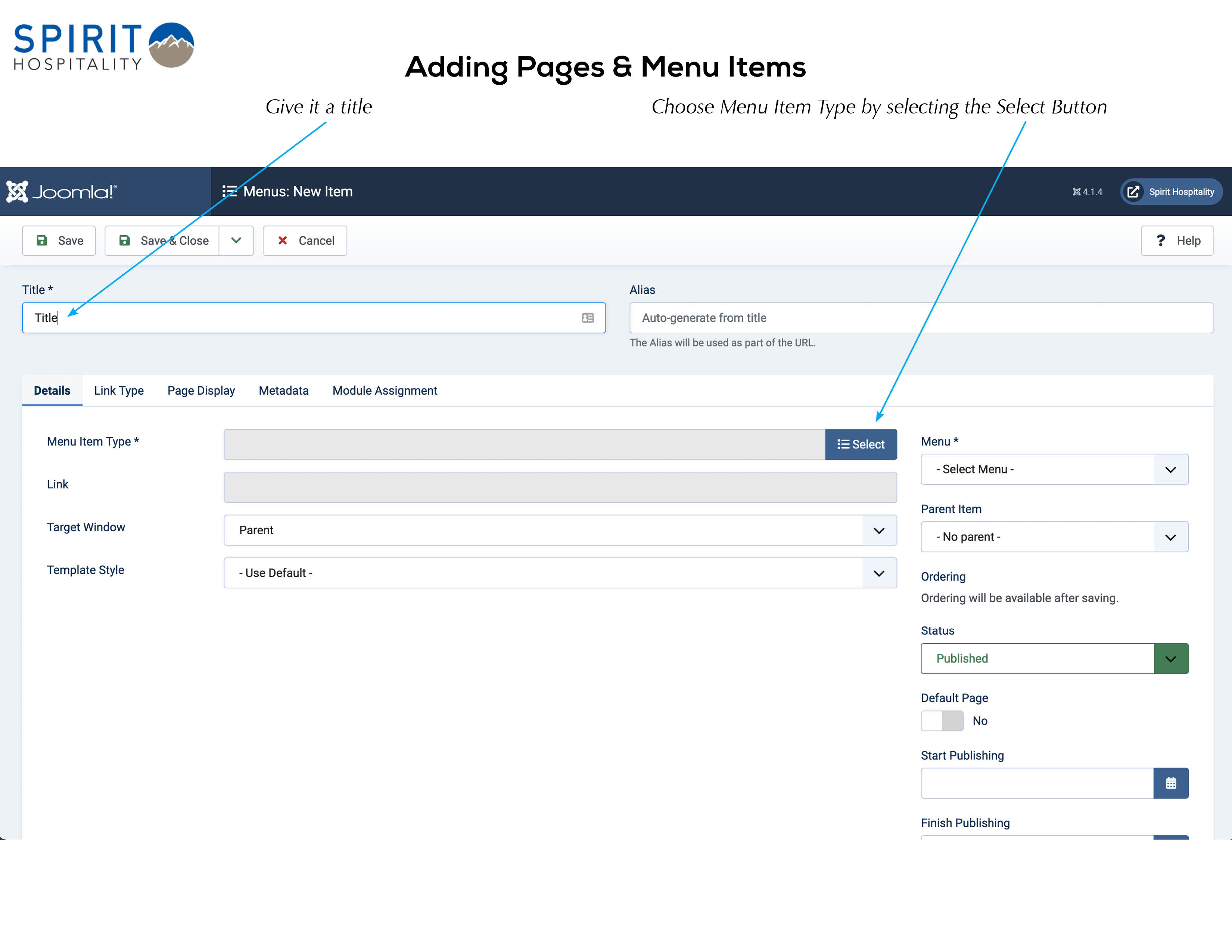Click into the Alias text field

[921, 318]
